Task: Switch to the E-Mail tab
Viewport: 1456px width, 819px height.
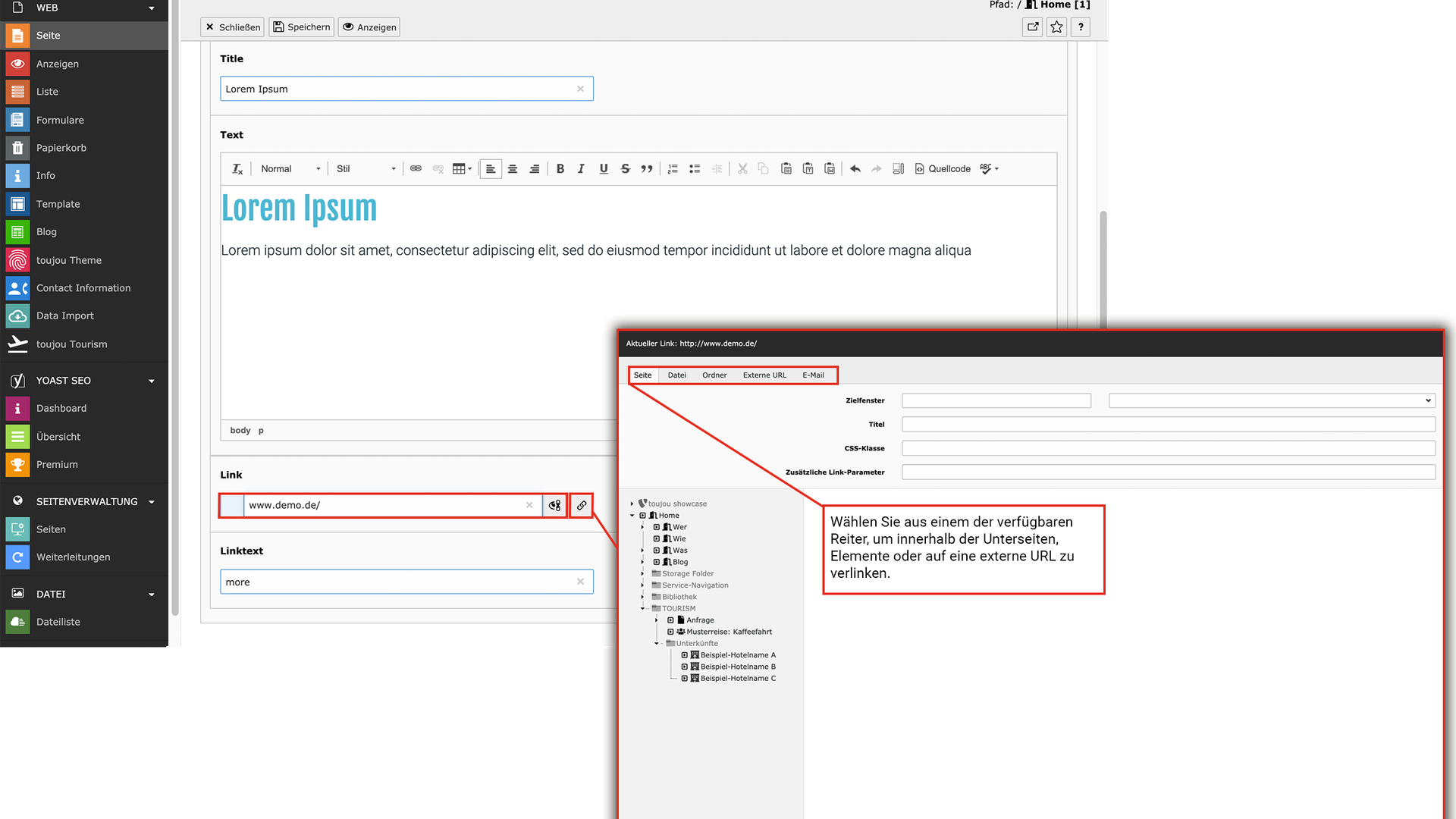Action: [x=813, y=375]
